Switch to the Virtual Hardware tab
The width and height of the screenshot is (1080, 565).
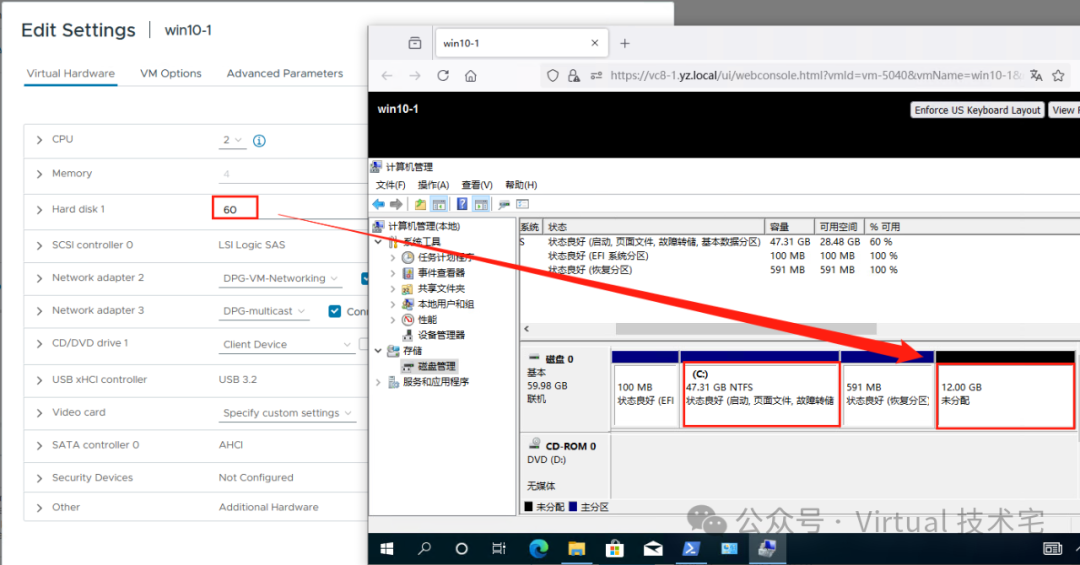pyautogui.click(x=71, y=73)
